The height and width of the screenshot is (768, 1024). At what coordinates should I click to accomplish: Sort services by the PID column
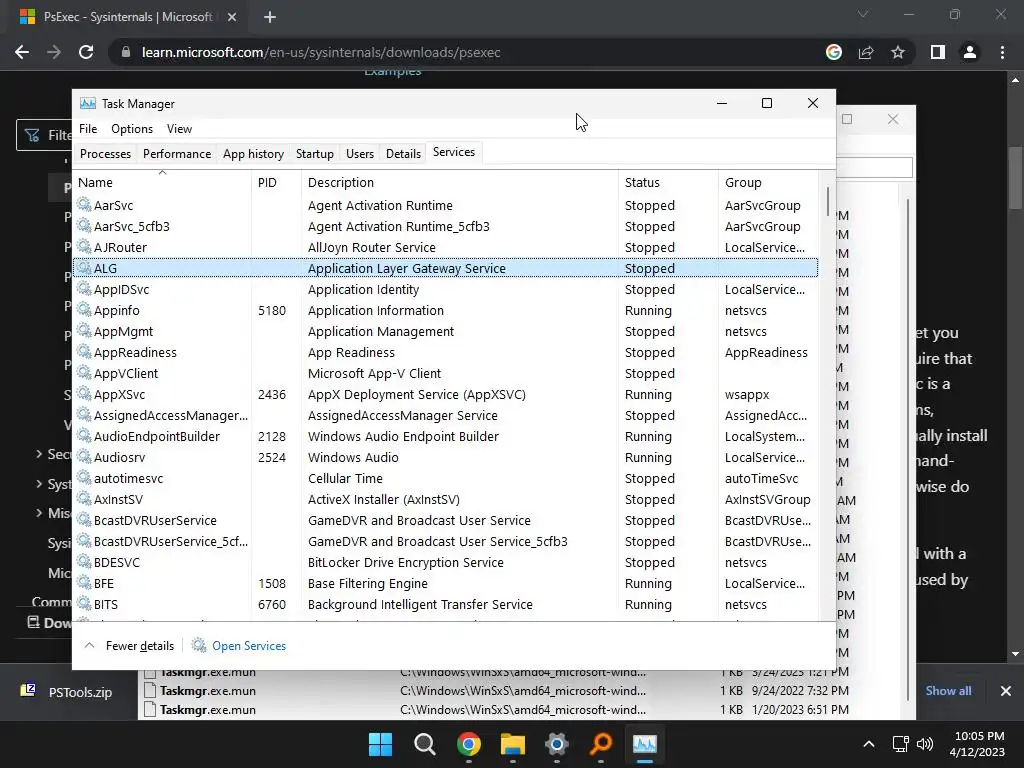point(276,182)
